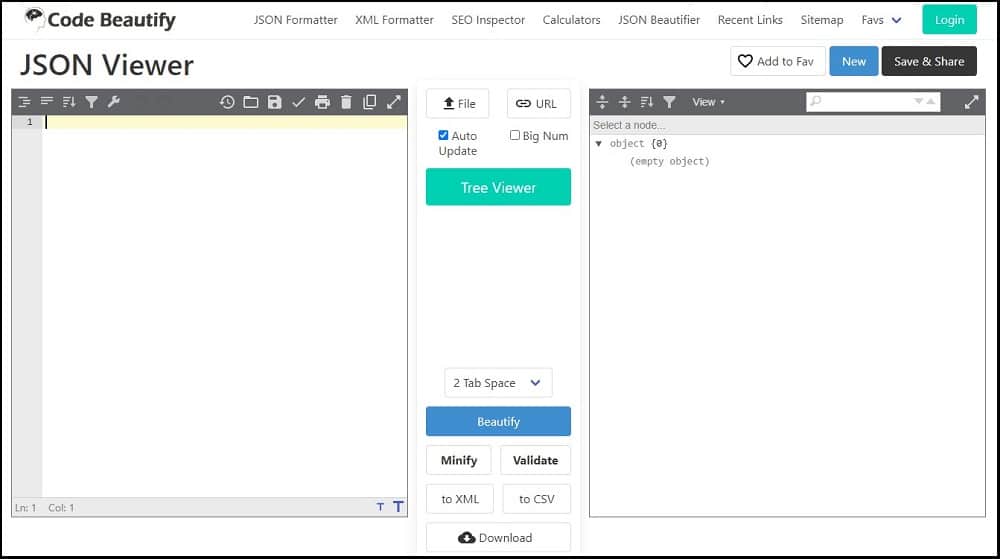Click the Save & Share button
1000x559 pixels.
coord(929,61)
